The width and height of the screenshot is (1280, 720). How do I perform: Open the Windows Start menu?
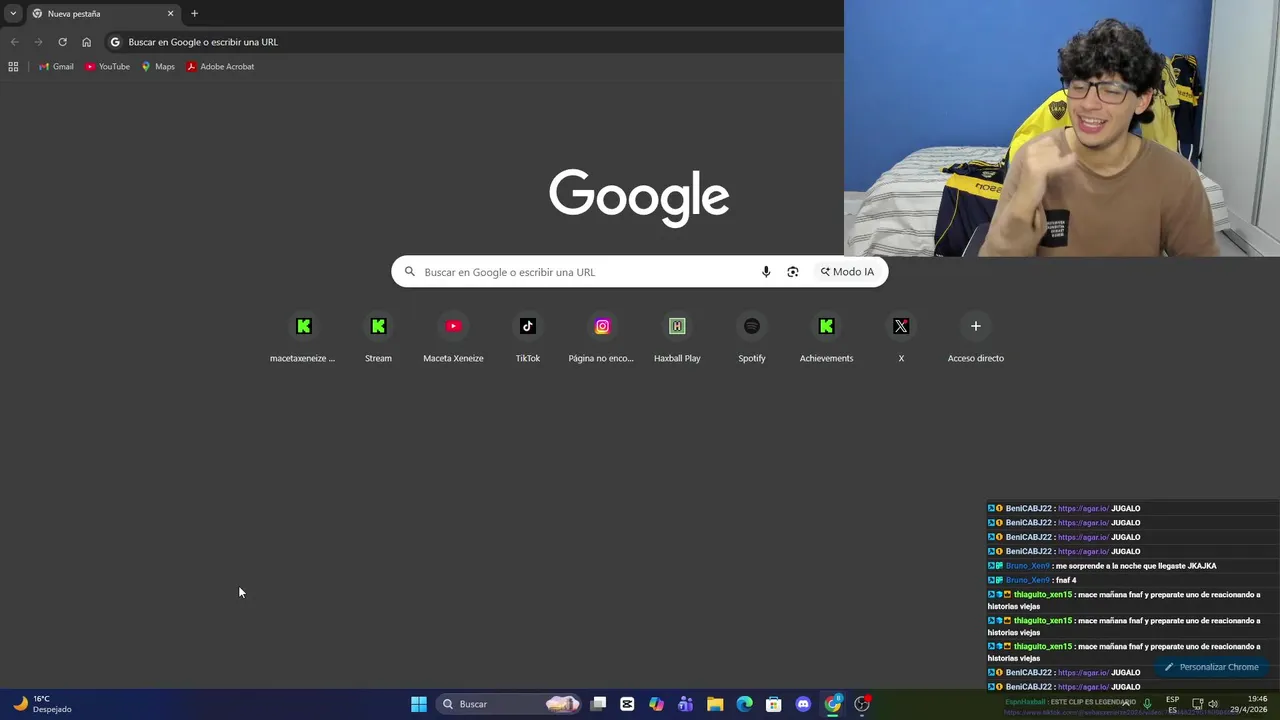coord(419,704)
